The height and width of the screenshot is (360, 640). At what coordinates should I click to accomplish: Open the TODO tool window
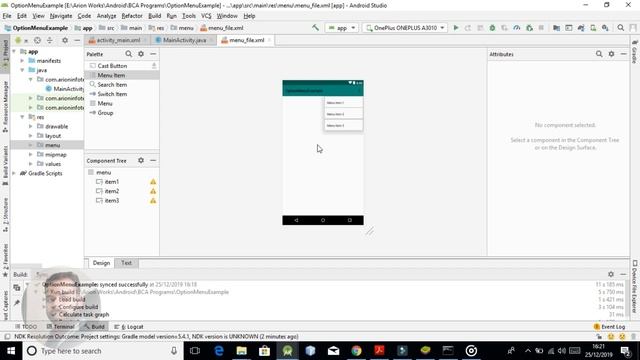click(x=26, y=327)
